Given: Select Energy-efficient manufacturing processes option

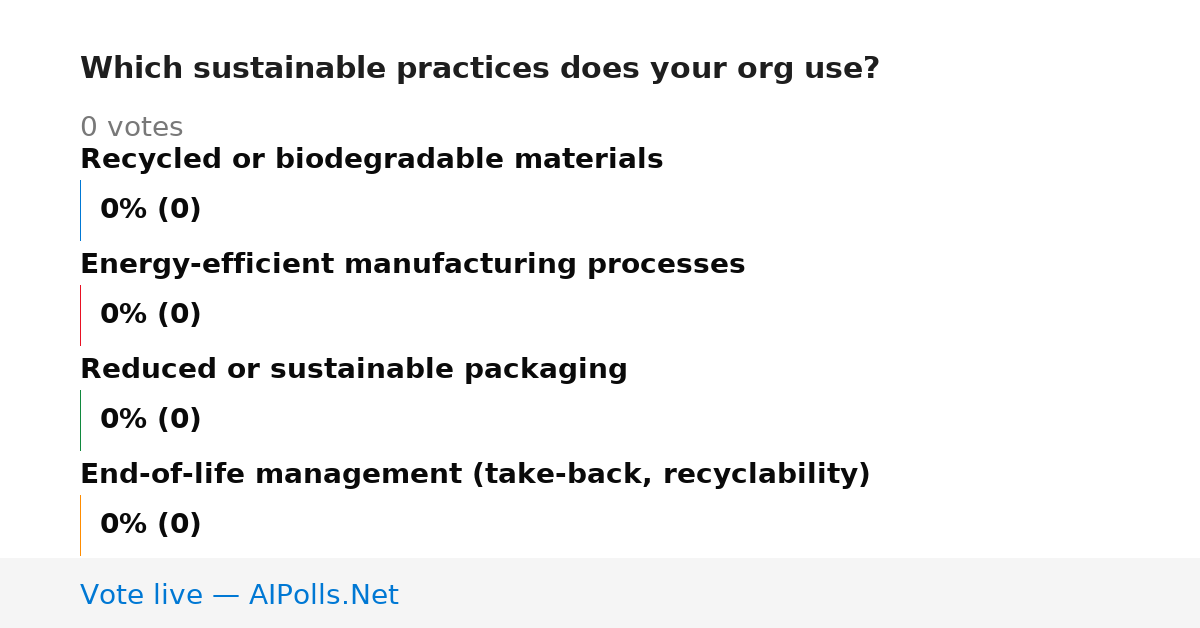Looking at the screenshot, I should [413, 265].
